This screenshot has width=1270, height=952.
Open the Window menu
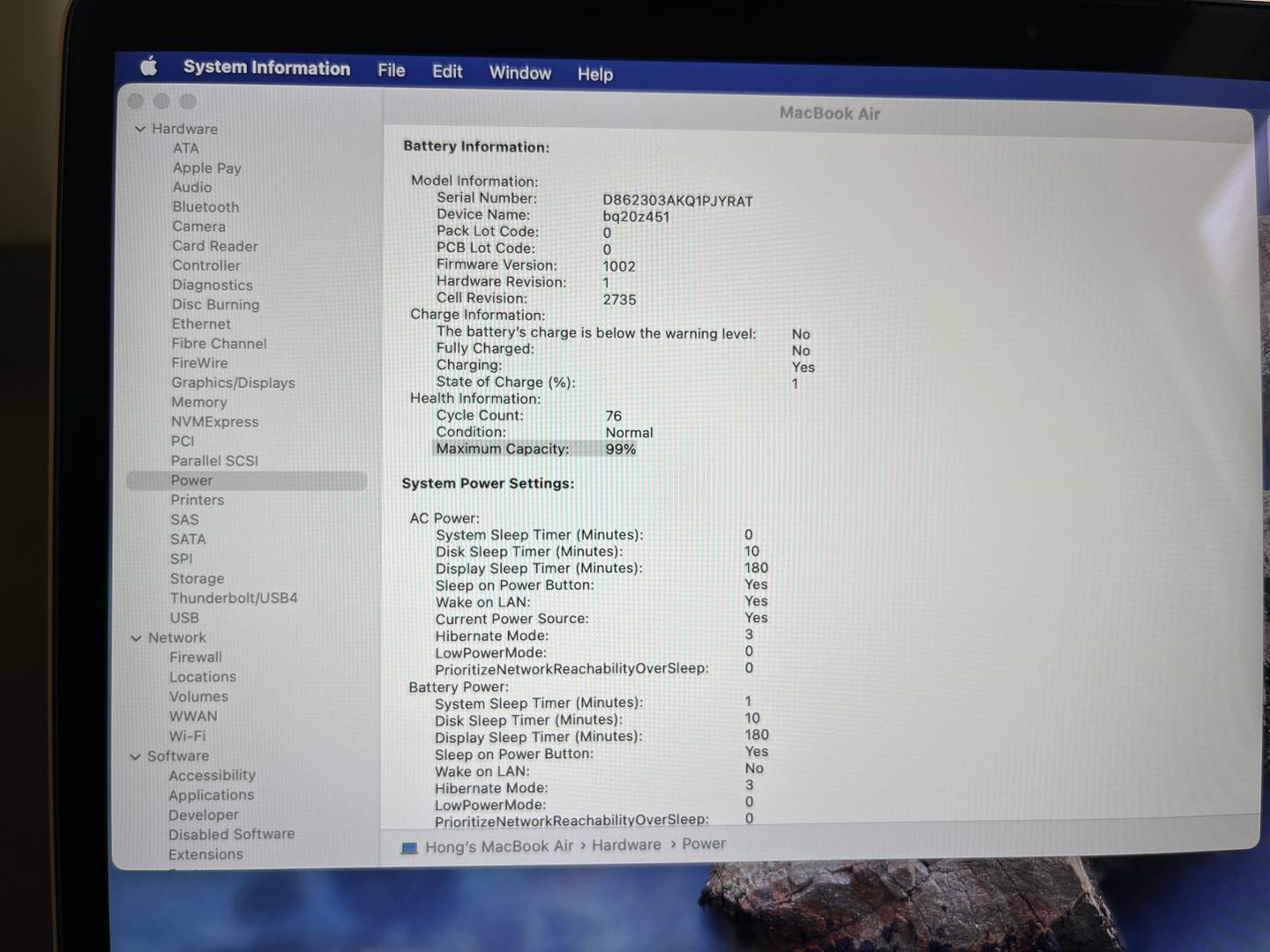coord(520,73)
